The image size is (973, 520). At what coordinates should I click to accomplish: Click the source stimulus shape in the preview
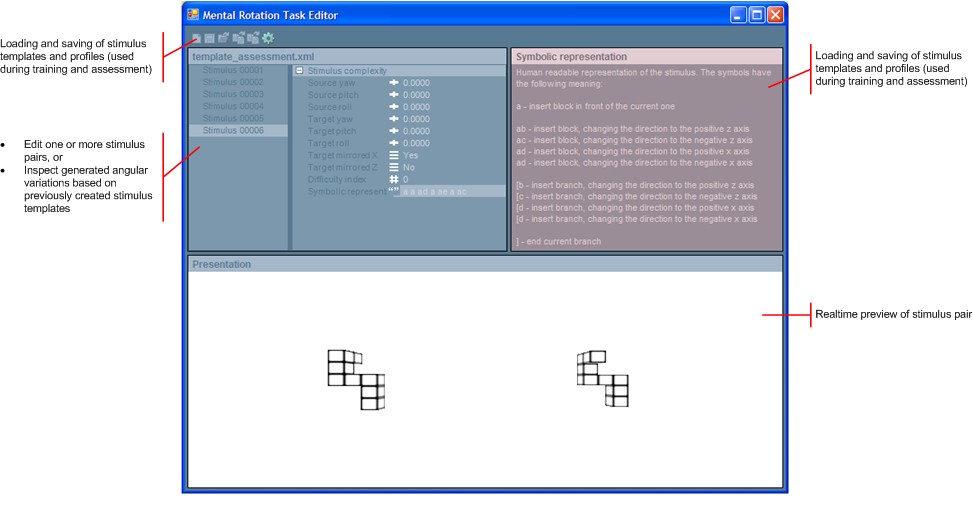click(x=356, y=379)
